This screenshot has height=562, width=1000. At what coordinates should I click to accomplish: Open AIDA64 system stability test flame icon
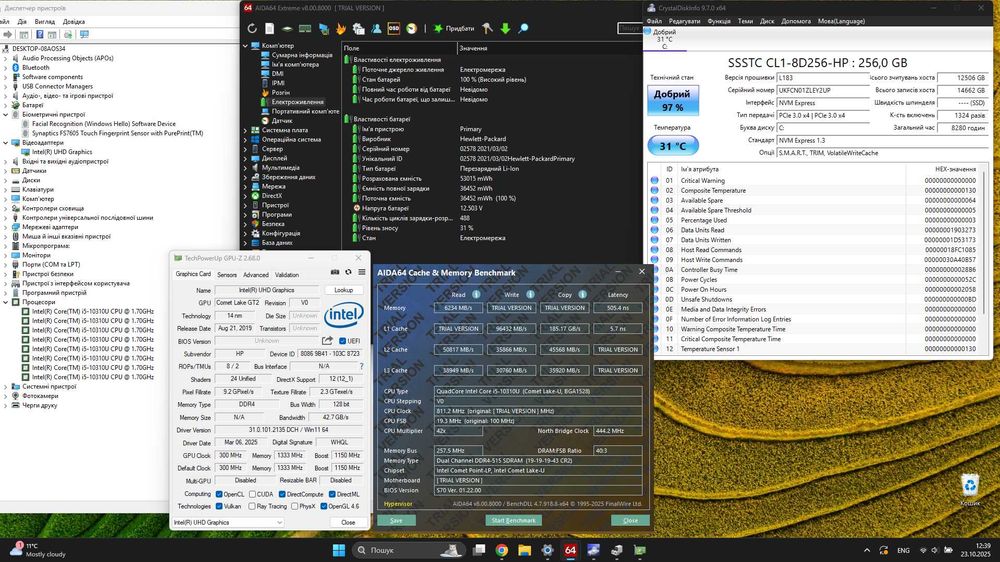click(x=341, y=28)
